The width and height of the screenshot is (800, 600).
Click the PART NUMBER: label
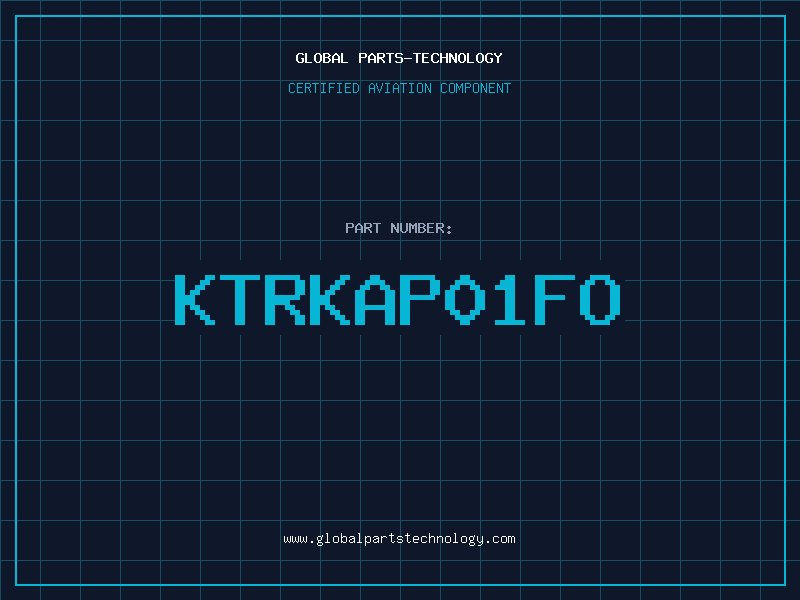[x=399, y=228]
